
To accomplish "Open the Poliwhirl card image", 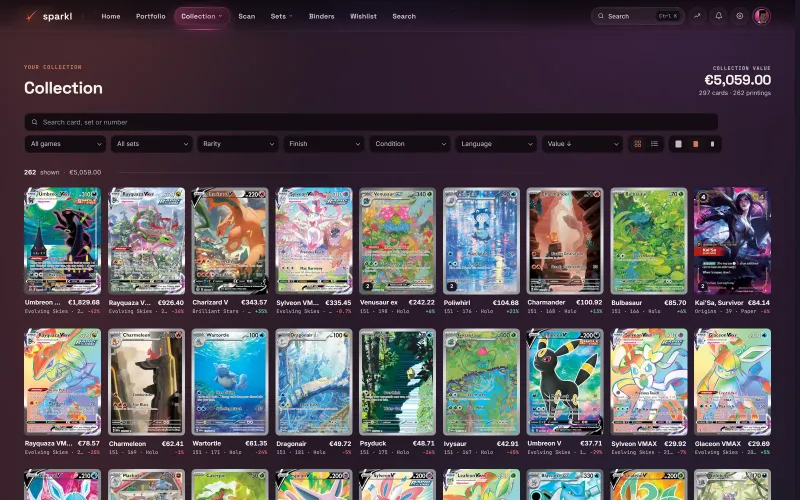I will (481, 241).
